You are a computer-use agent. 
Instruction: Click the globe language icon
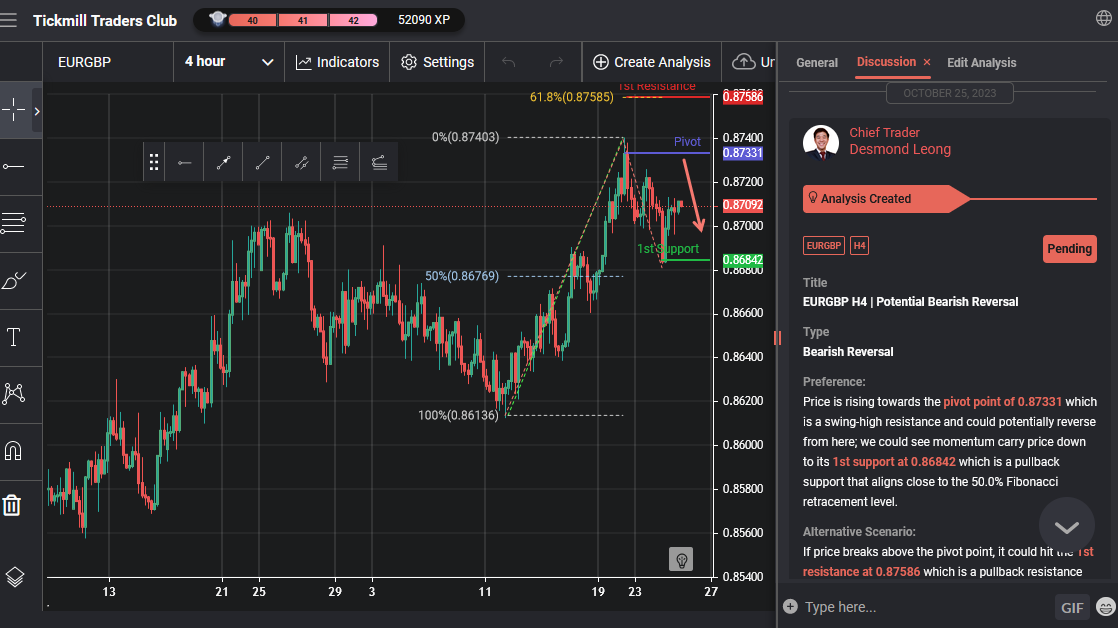coord(1103,18)
